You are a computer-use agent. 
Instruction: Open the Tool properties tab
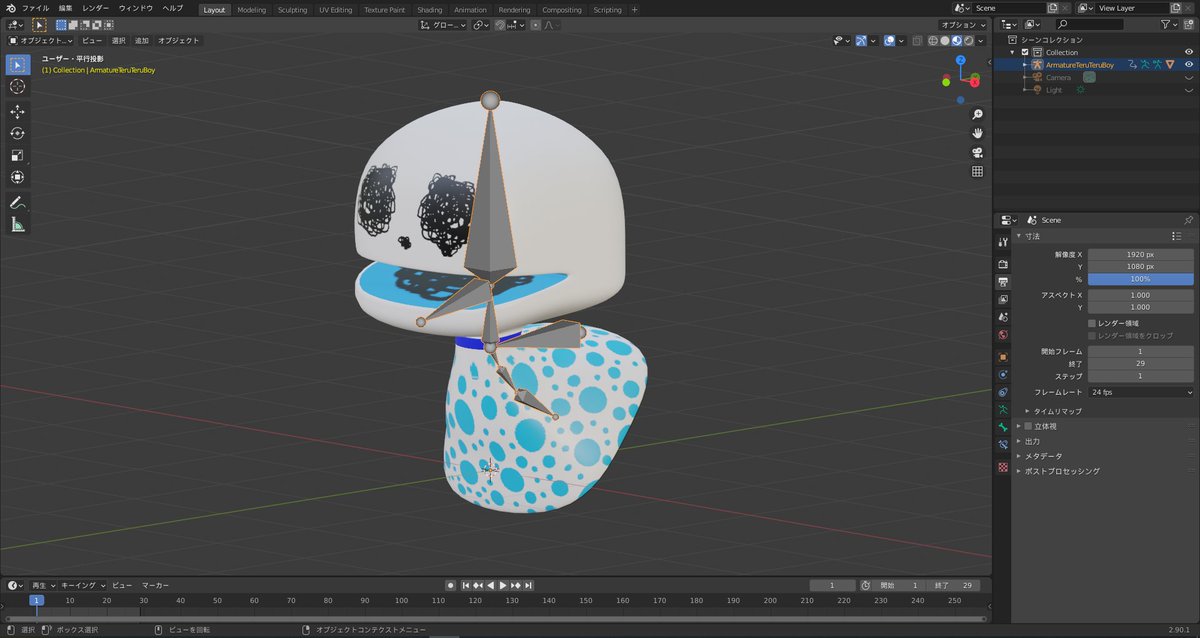tap(1003, 242)
